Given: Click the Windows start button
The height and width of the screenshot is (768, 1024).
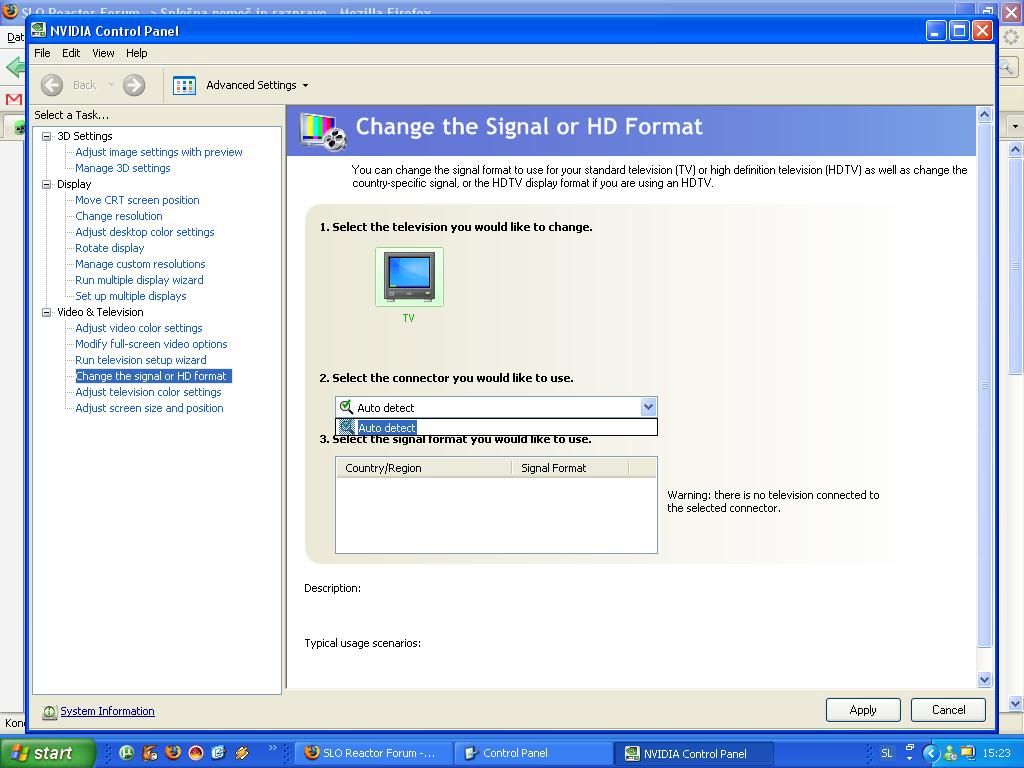Looking at the screenshot, I should [47, 753].
